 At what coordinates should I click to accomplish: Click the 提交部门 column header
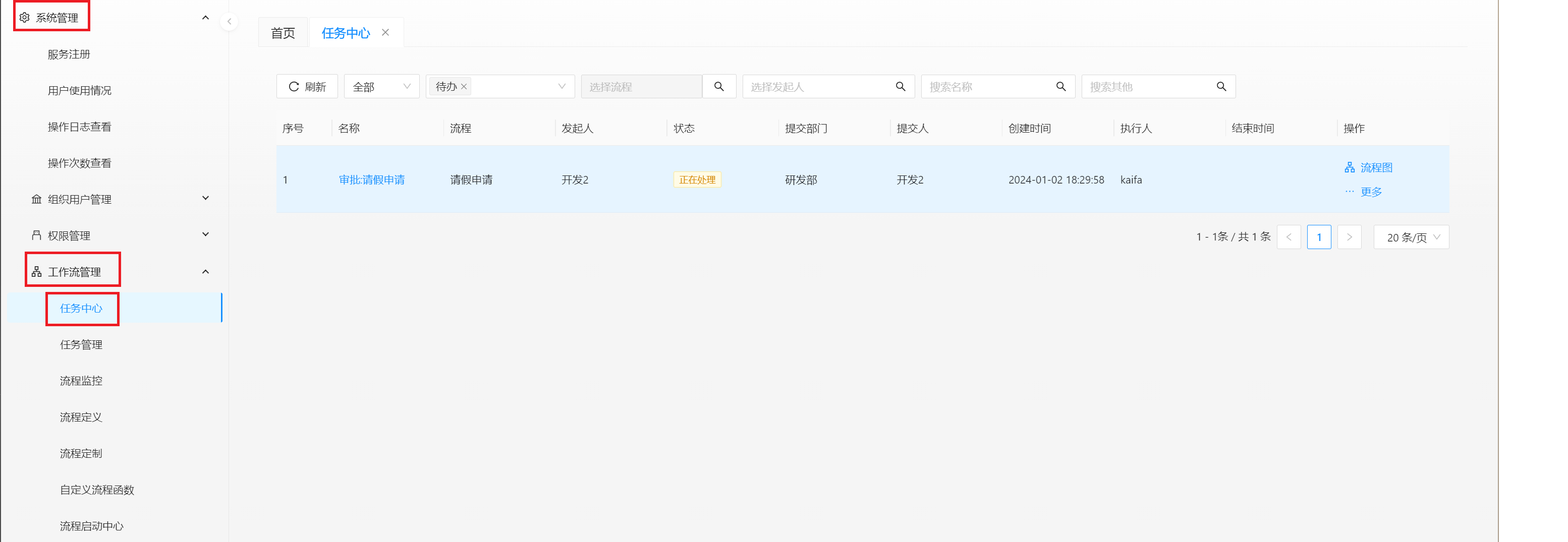(807, 129)
